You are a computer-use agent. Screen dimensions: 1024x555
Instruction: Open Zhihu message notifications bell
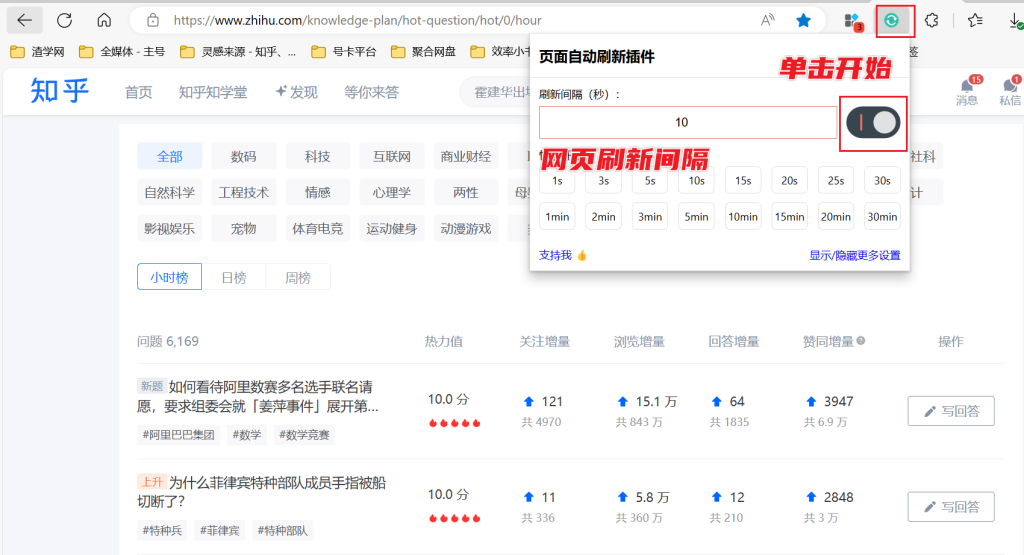(967, 90)
